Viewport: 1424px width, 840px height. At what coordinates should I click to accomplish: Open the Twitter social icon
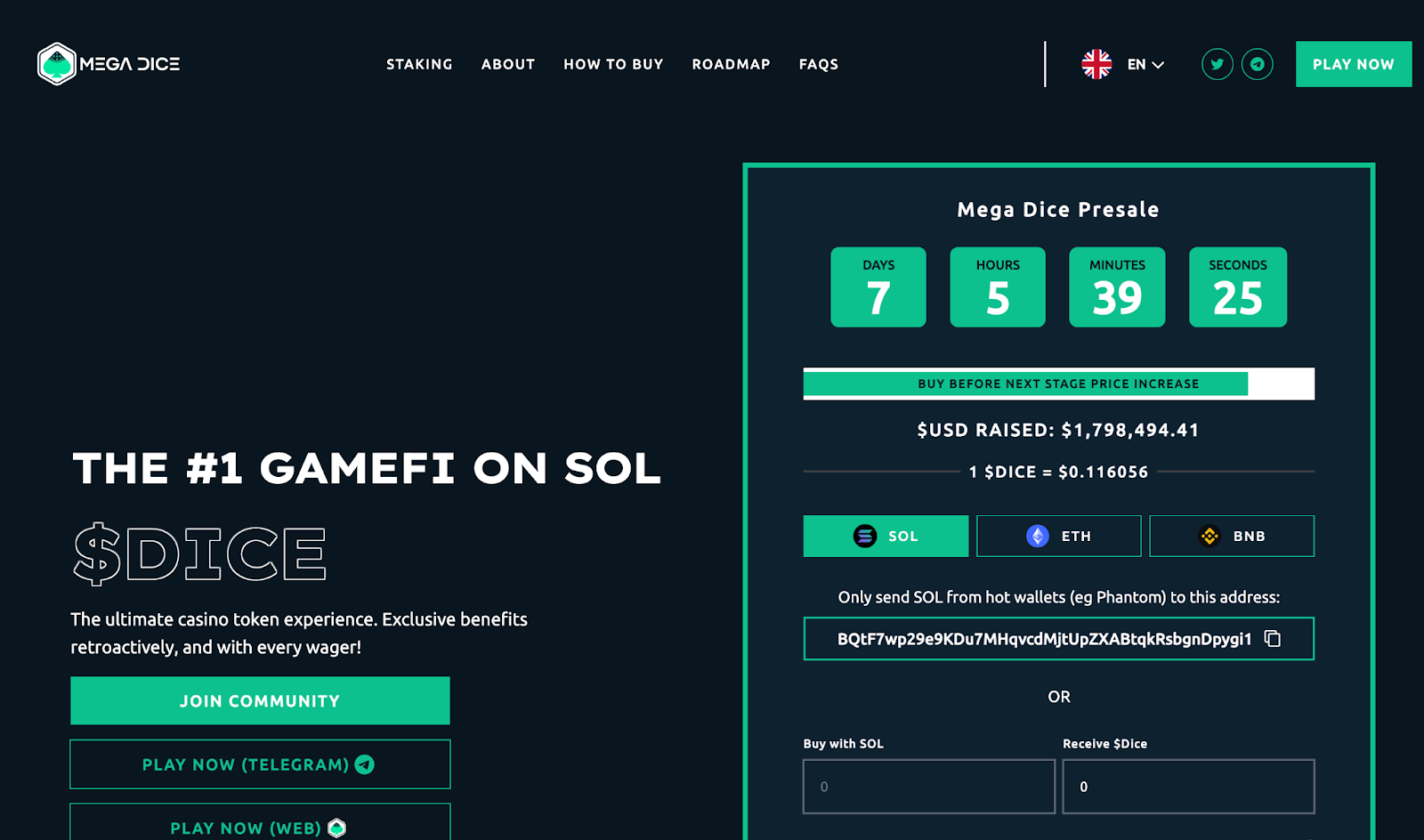[x=1217, y=64]
